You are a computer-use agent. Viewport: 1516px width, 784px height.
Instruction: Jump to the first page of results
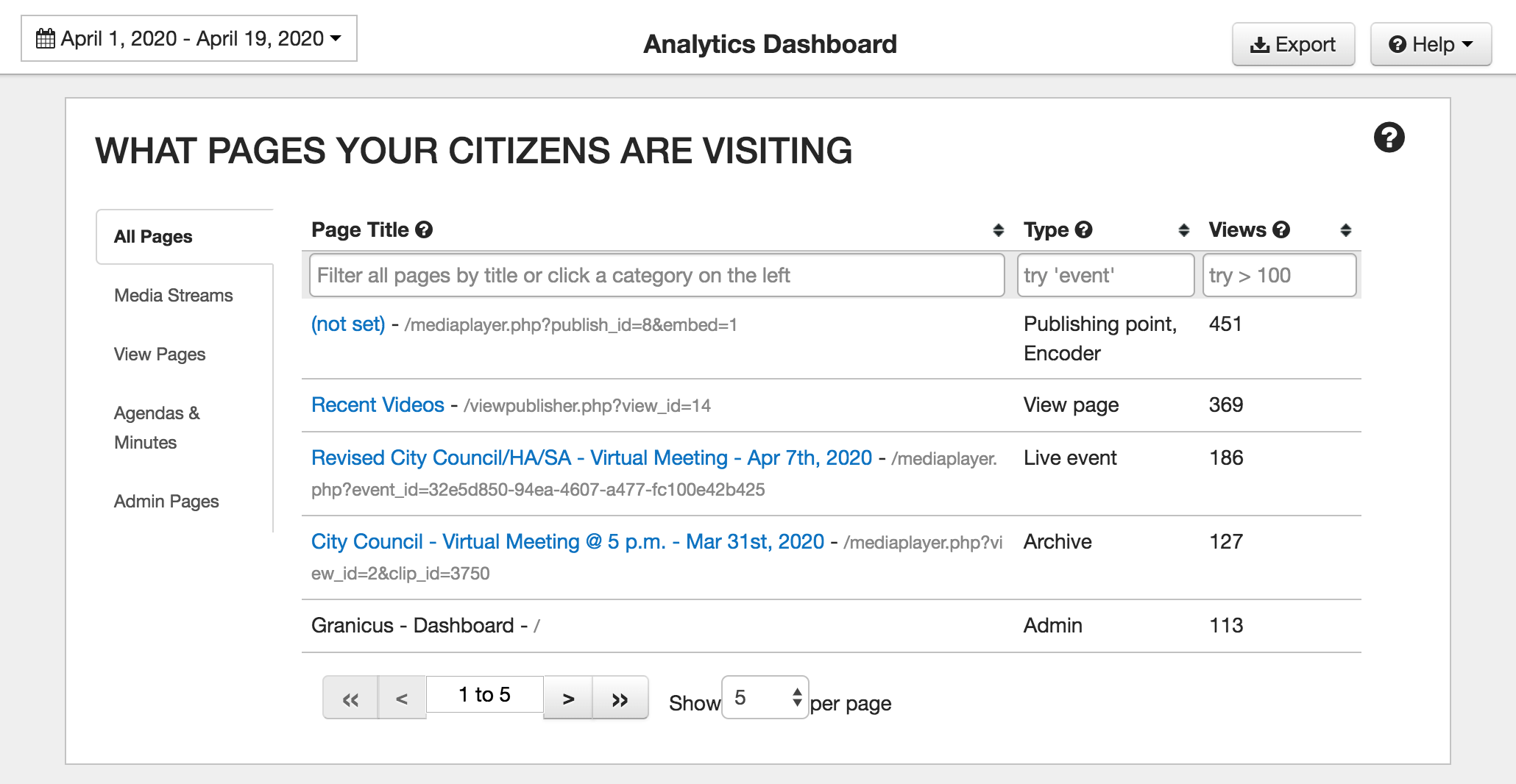[350, 698]
